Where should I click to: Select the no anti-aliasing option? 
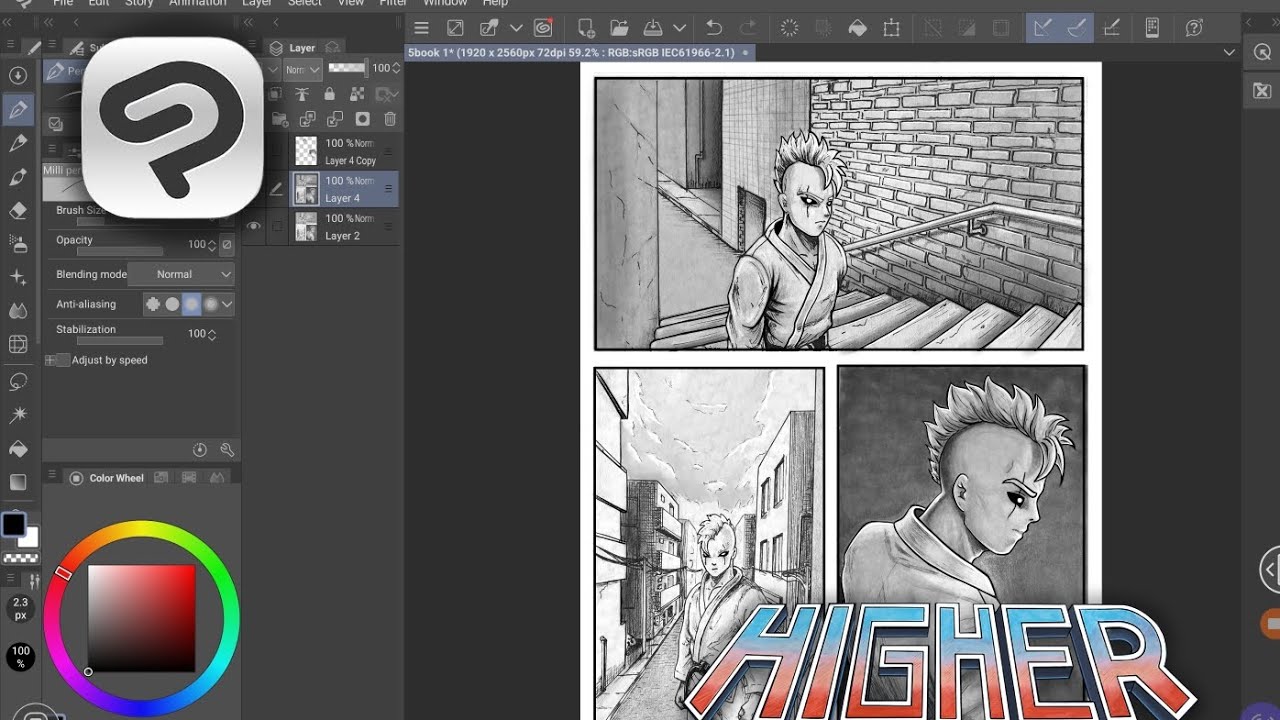pos(153,304)
